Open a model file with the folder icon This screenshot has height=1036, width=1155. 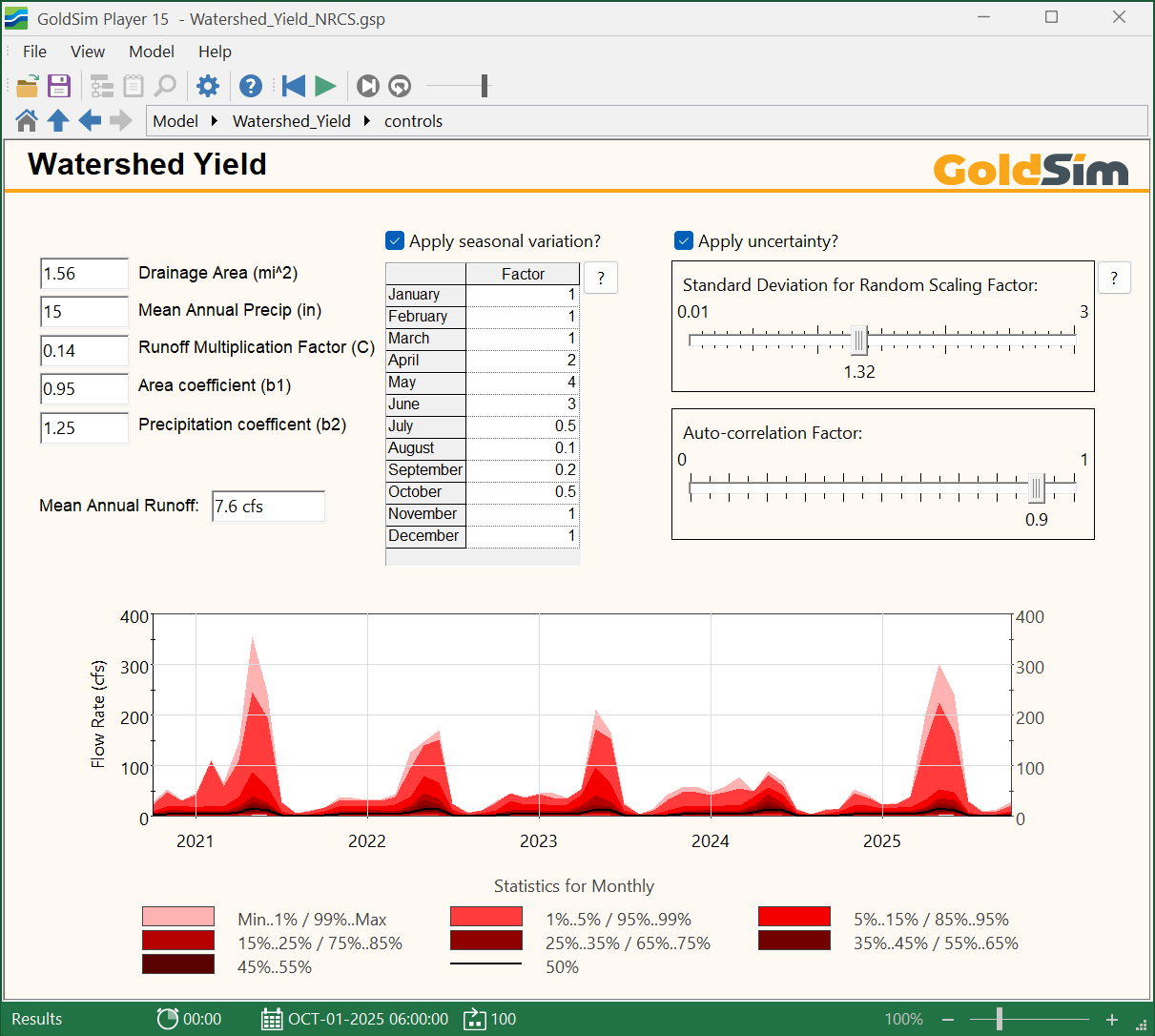pyautogui.click(x=28, y=86)
